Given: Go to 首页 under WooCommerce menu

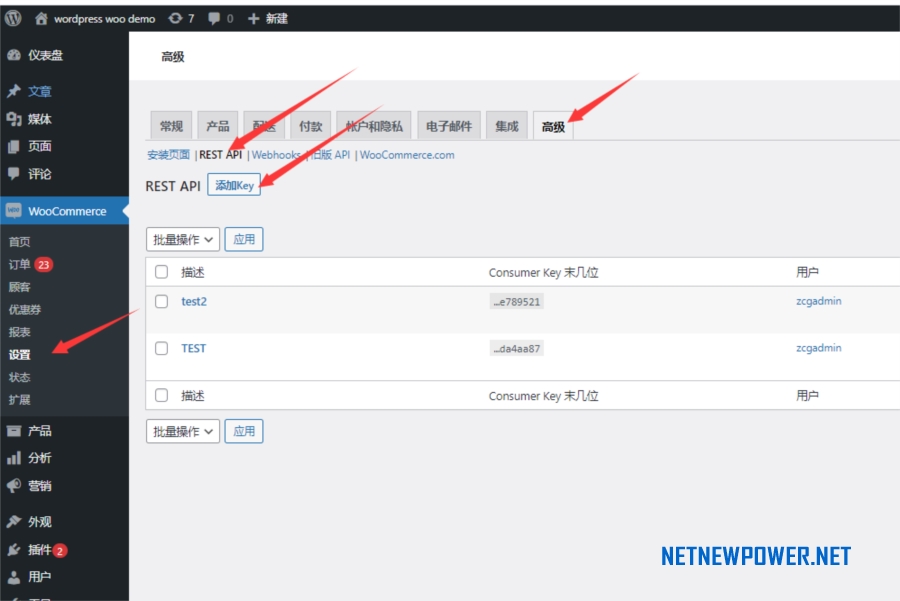Looking at the screenshot, I should pyautogui.click(x=20, y=242).
